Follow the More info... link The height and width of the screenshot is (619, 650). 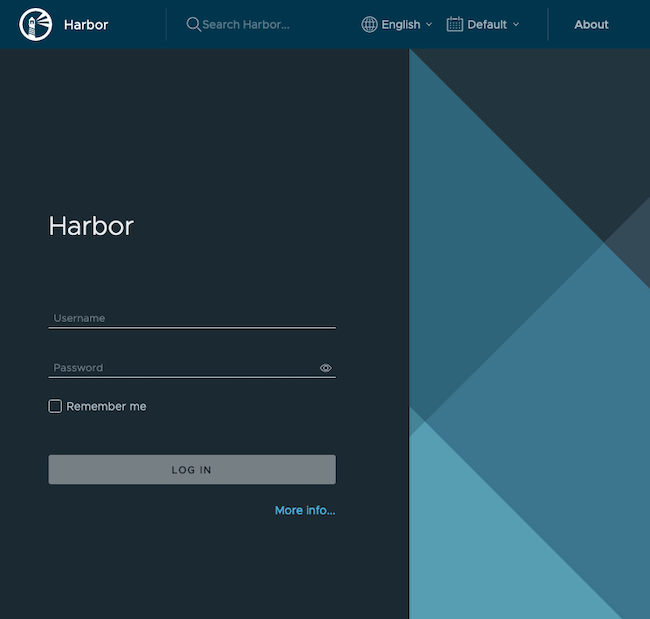click(305, 510)
